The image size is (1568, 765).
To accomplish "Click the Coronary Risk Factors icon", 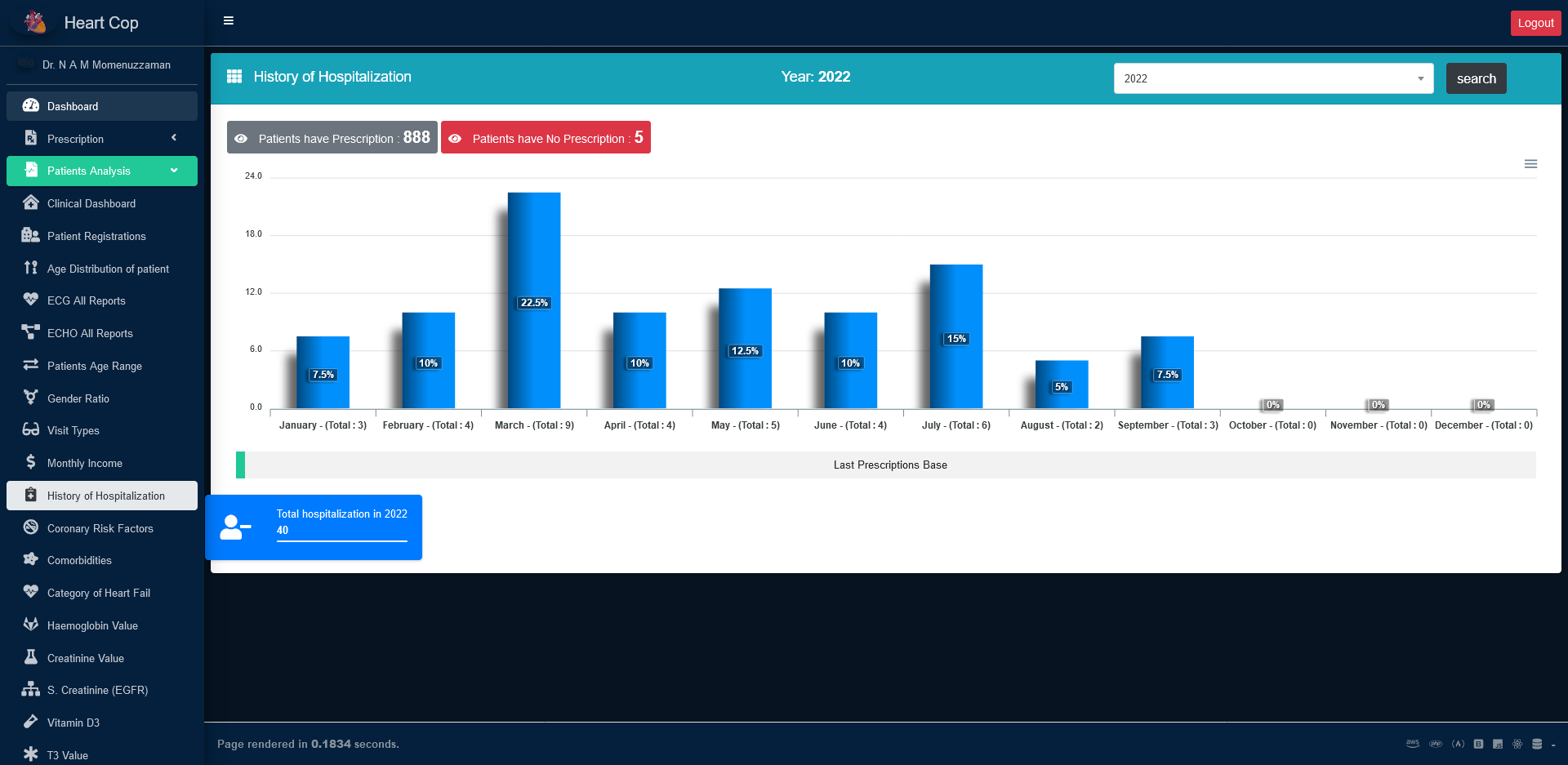I will pyautogui.click(x=31, y=527).
